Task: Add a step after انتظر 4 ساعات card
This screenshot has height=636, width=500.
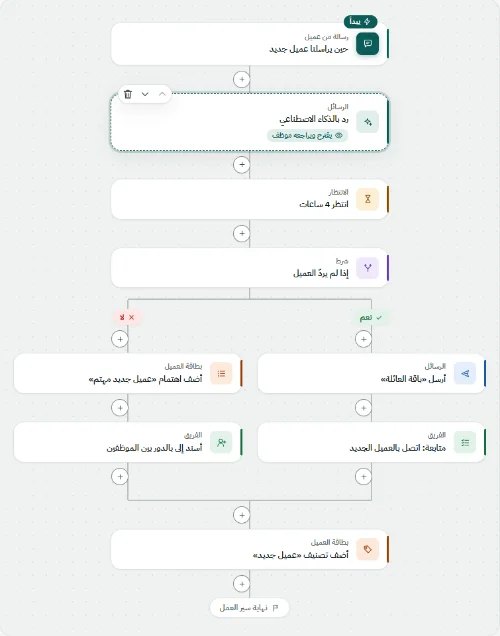Action: [x=242, y=233]
